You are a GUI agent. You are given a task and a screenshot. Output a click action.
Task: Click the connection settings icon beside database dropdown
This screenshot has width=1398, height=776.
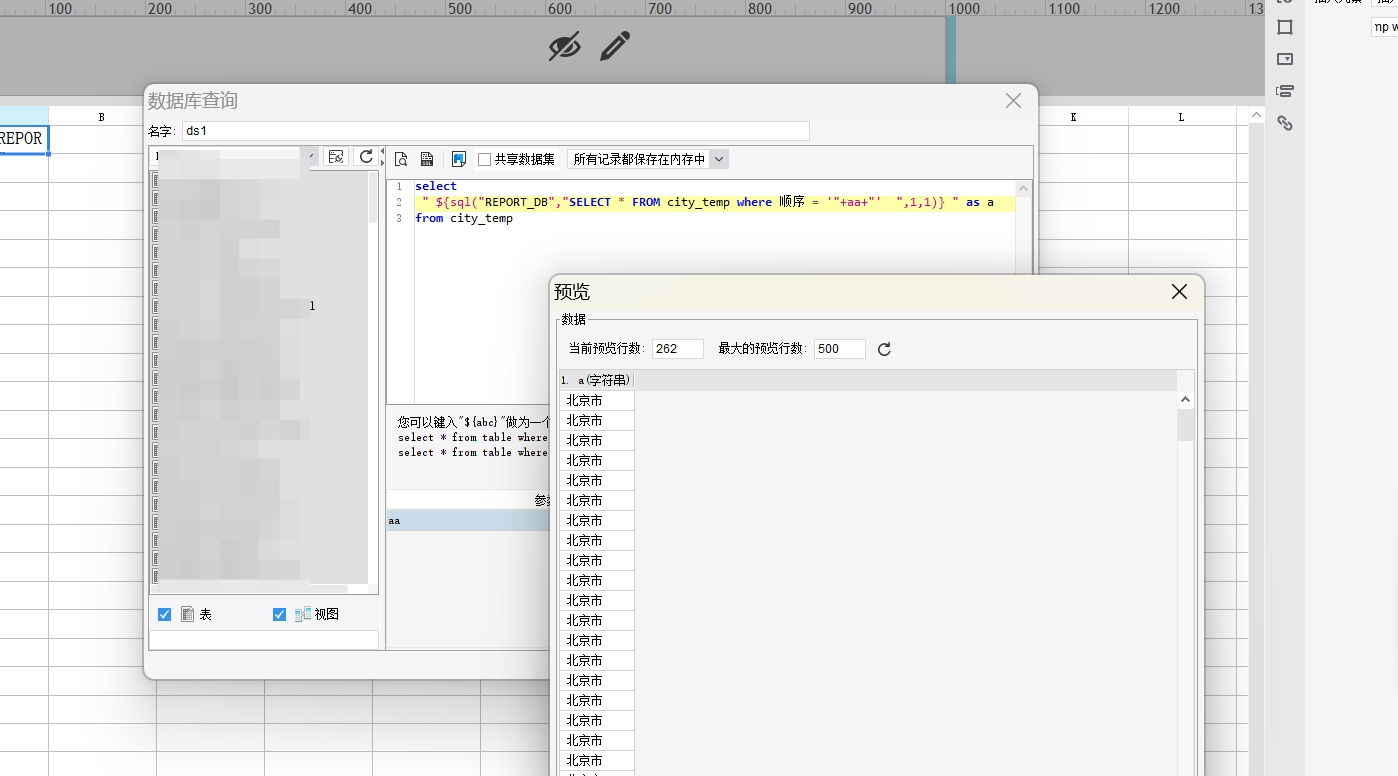pos(336,157)
